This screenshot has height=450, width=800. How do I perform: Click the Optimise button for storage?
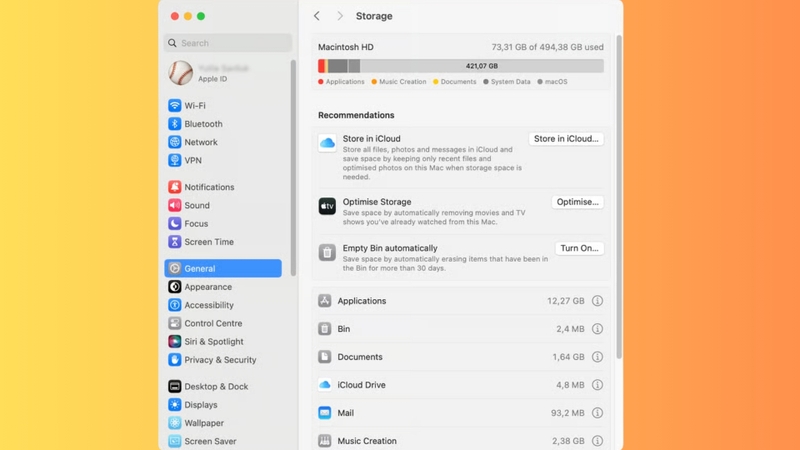[x=578, y=202]
